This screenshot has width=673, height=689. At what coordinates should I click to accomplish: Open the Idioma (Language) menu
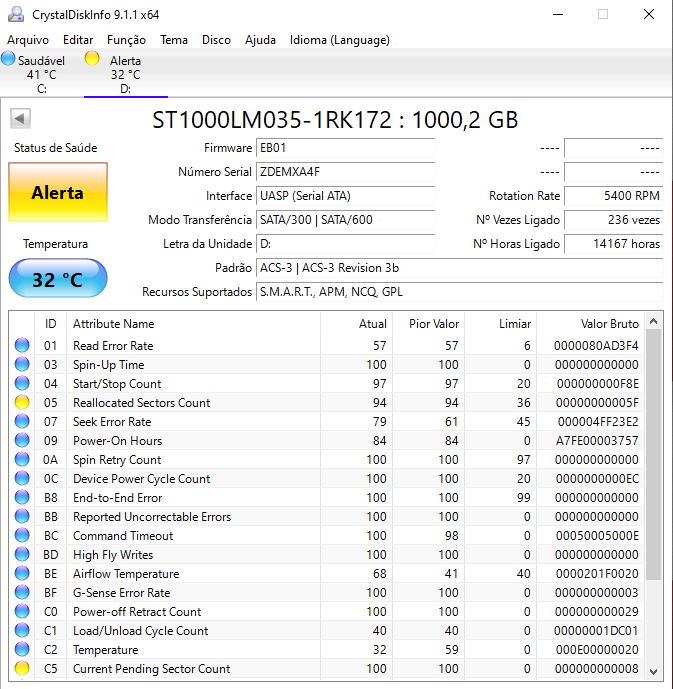coord(340,40)
